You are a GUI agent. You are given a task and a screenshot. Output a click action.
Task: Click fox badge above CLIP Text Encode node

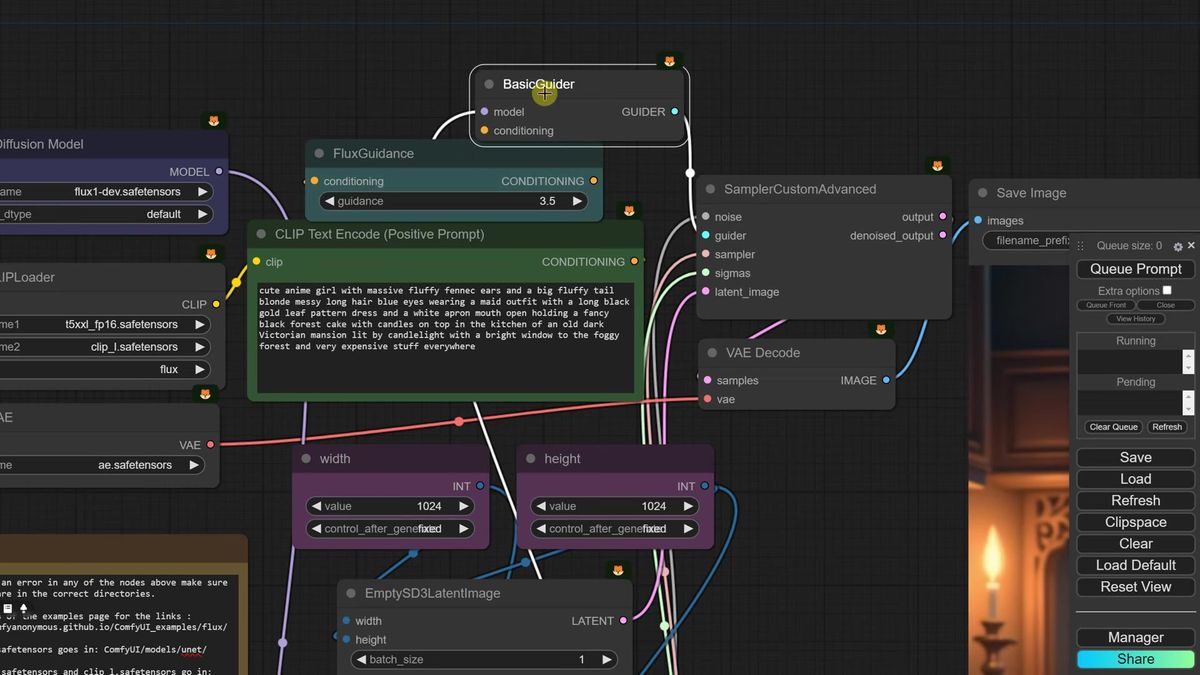pyautogui.click(x=629, y=211)
